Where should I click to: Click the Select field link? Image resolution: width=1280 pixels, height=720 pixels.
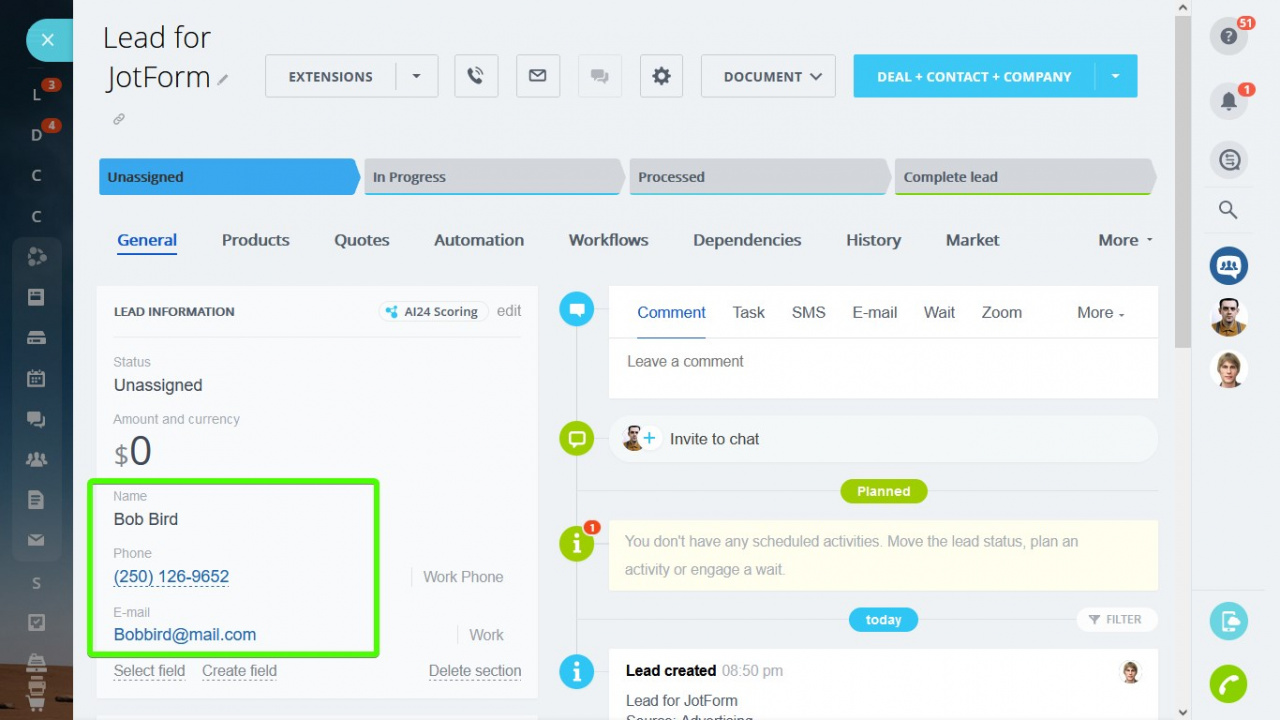click(149, 671)
